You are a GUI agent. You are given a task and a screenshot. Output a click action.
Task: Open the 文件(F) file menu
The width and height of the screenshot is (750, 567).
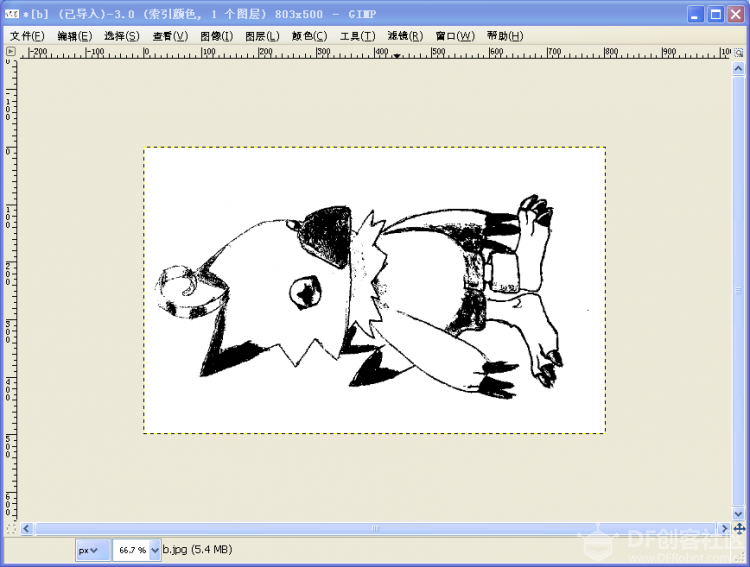tap(27, 36)
